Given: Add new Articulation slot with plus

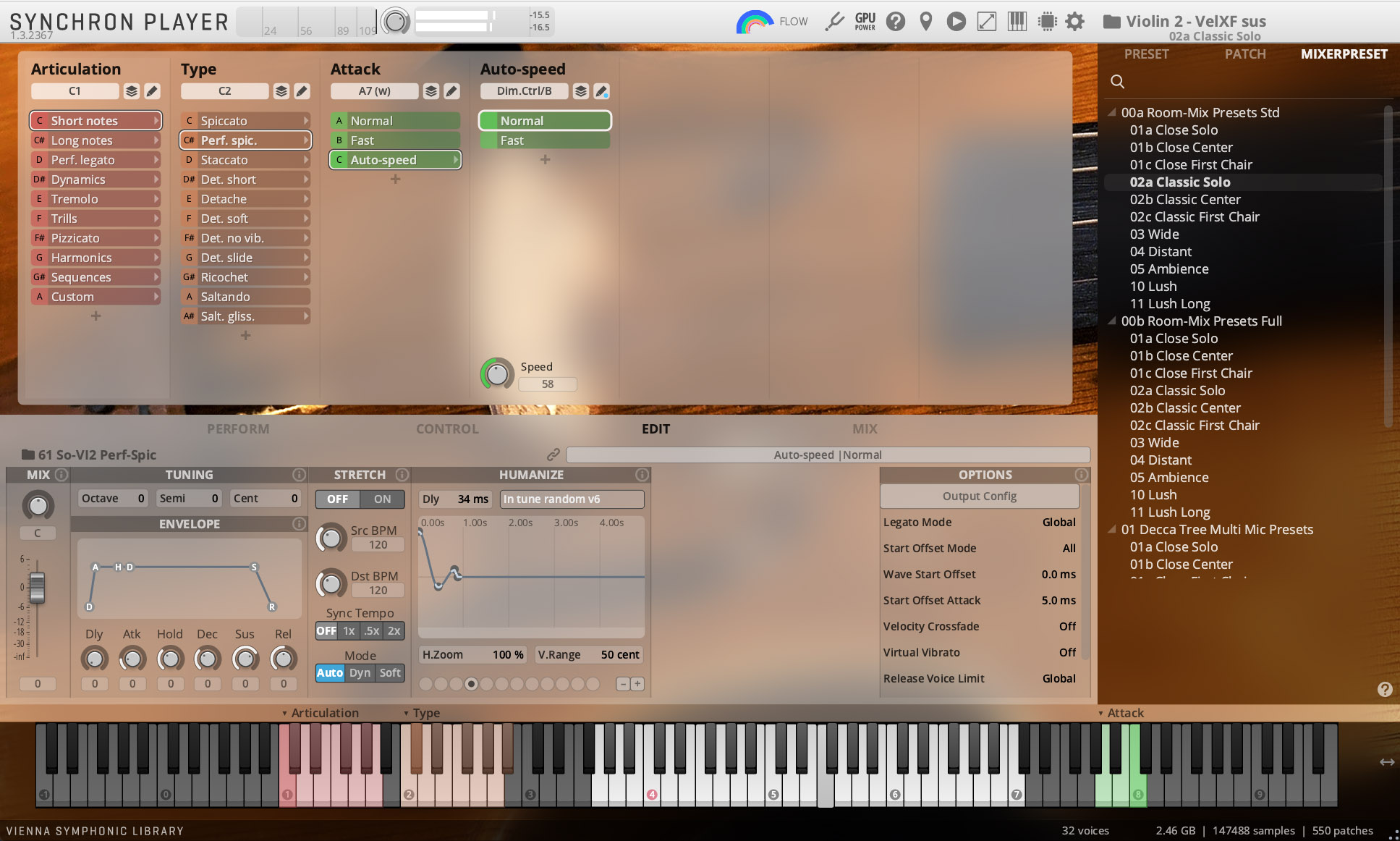Looking at the screenshot, I should pyautogui.click(x=96, y=316).
